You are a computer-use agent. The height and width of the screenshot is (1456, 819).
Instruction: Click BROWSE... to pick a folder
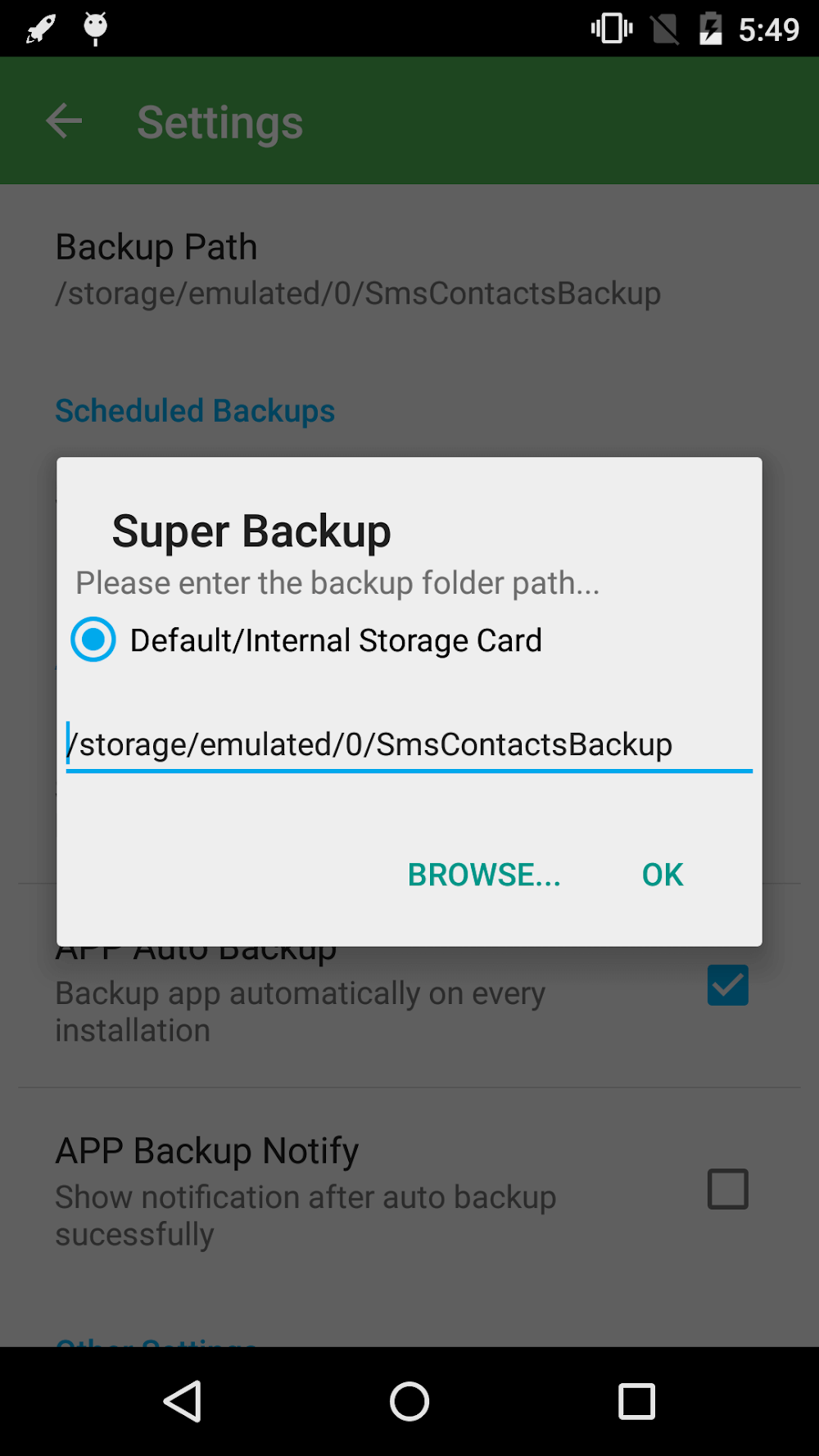(x=484, y=875)
